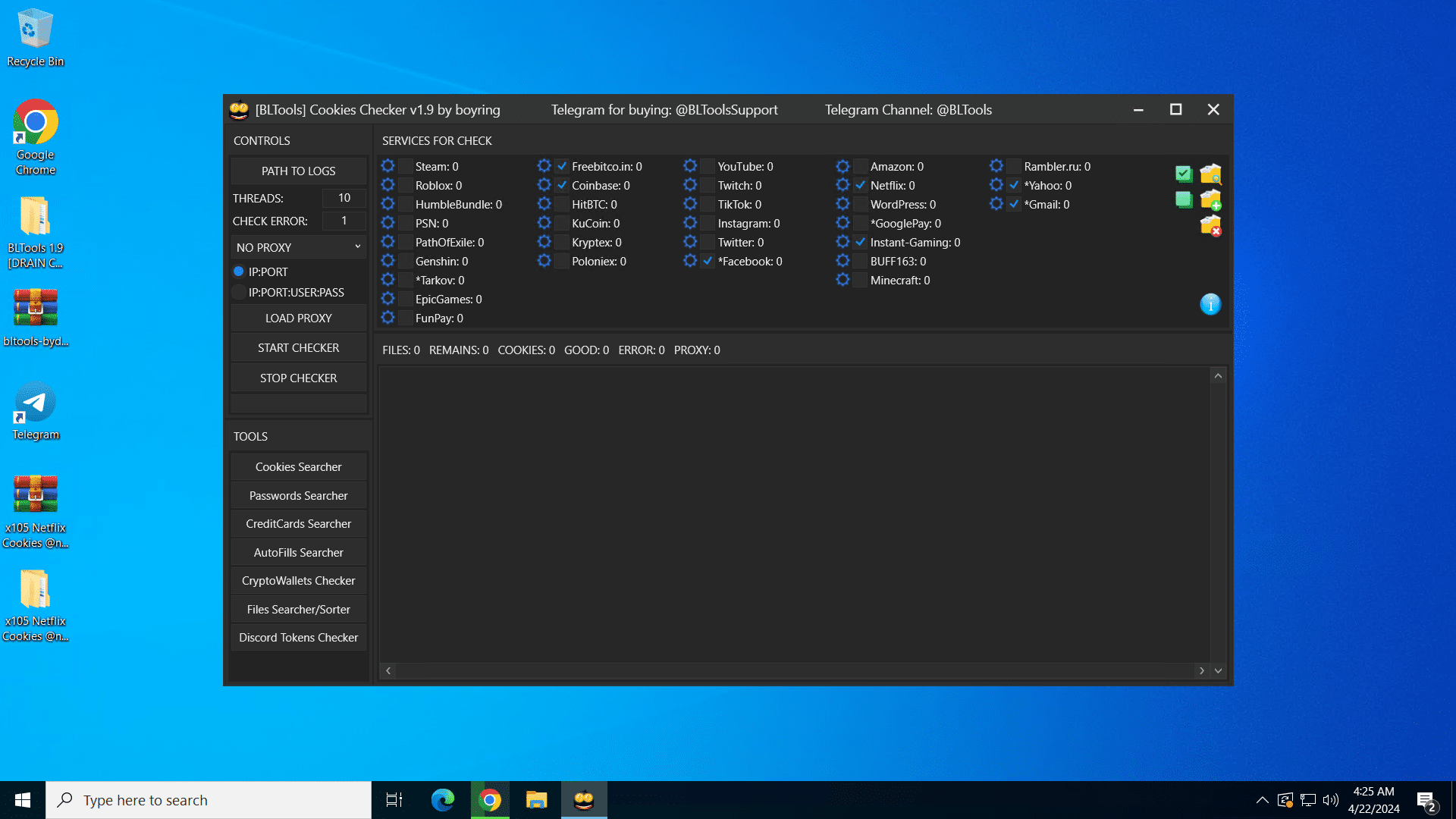
Task: Show hidden icons tray chevron
Action: (x=1262, y=800)
